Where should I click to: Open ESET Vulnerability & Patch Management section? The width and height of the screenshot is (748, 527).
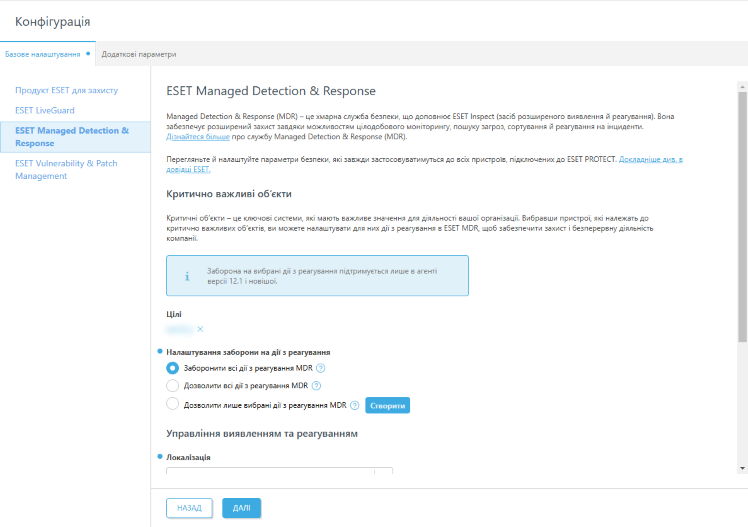pyautogui.click(x=66, y=169)
